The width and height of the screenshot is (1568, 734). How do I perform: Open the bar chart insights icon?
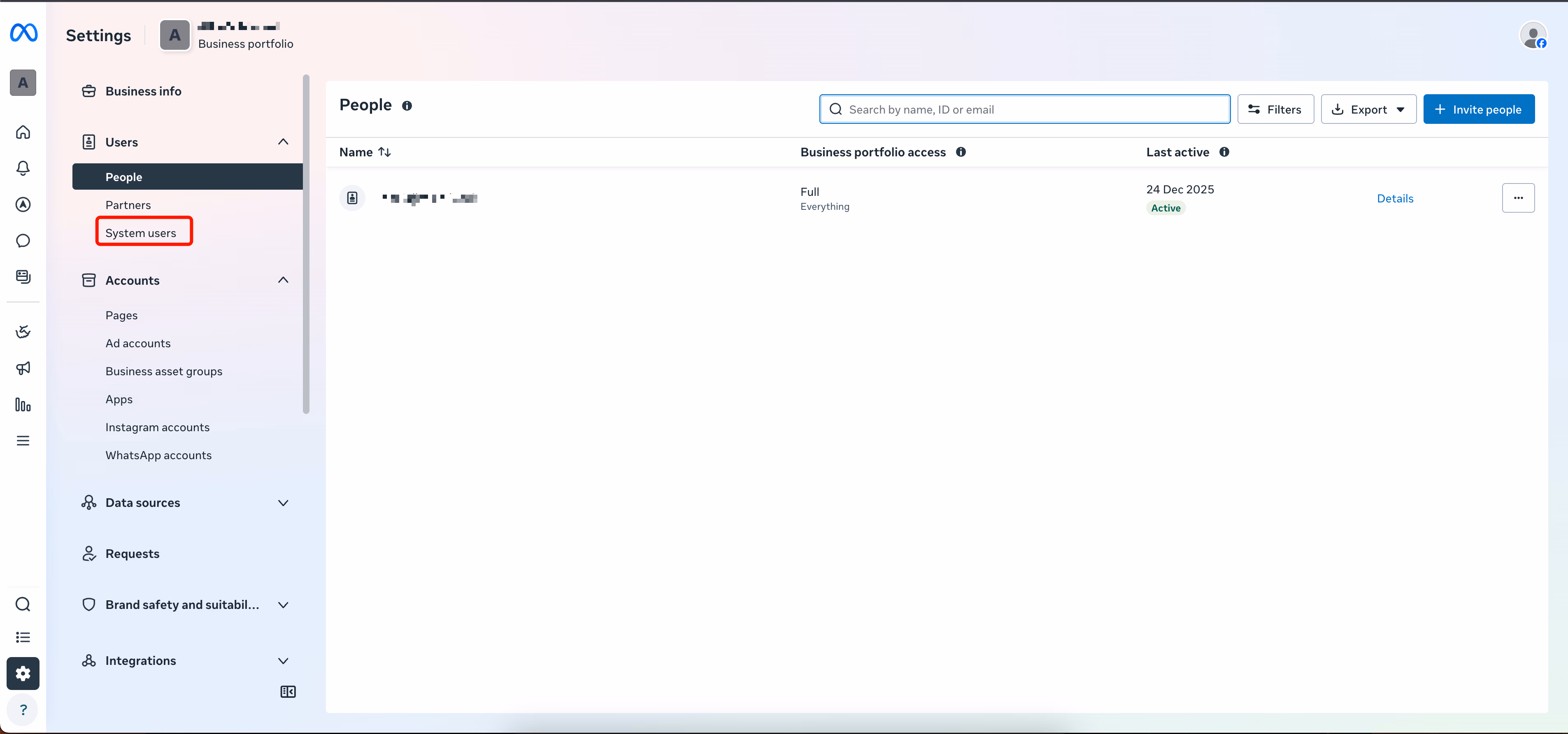pyautogui.click(x=23, y=405)
